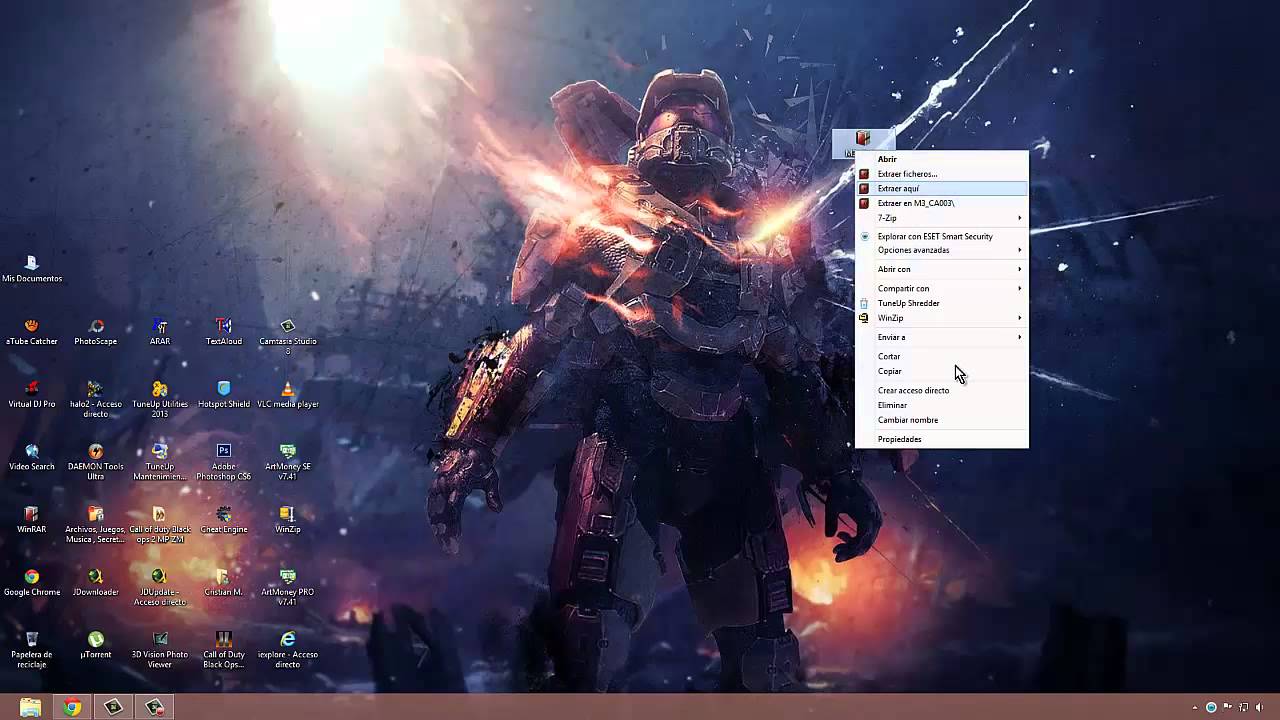The width and height of the screenshot is (1280, 720).
Task: Select the ArtMoney SE v7.41 icon
Action: (288, 462)
